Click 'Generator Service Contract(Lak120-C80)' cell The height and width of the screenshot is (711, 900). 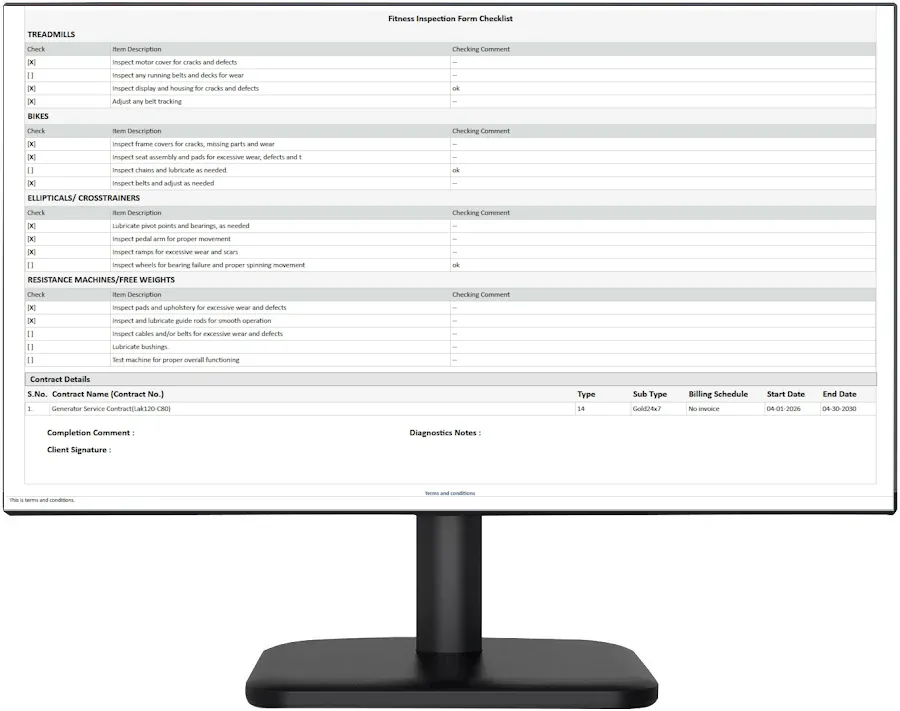[x=111, y=409]
